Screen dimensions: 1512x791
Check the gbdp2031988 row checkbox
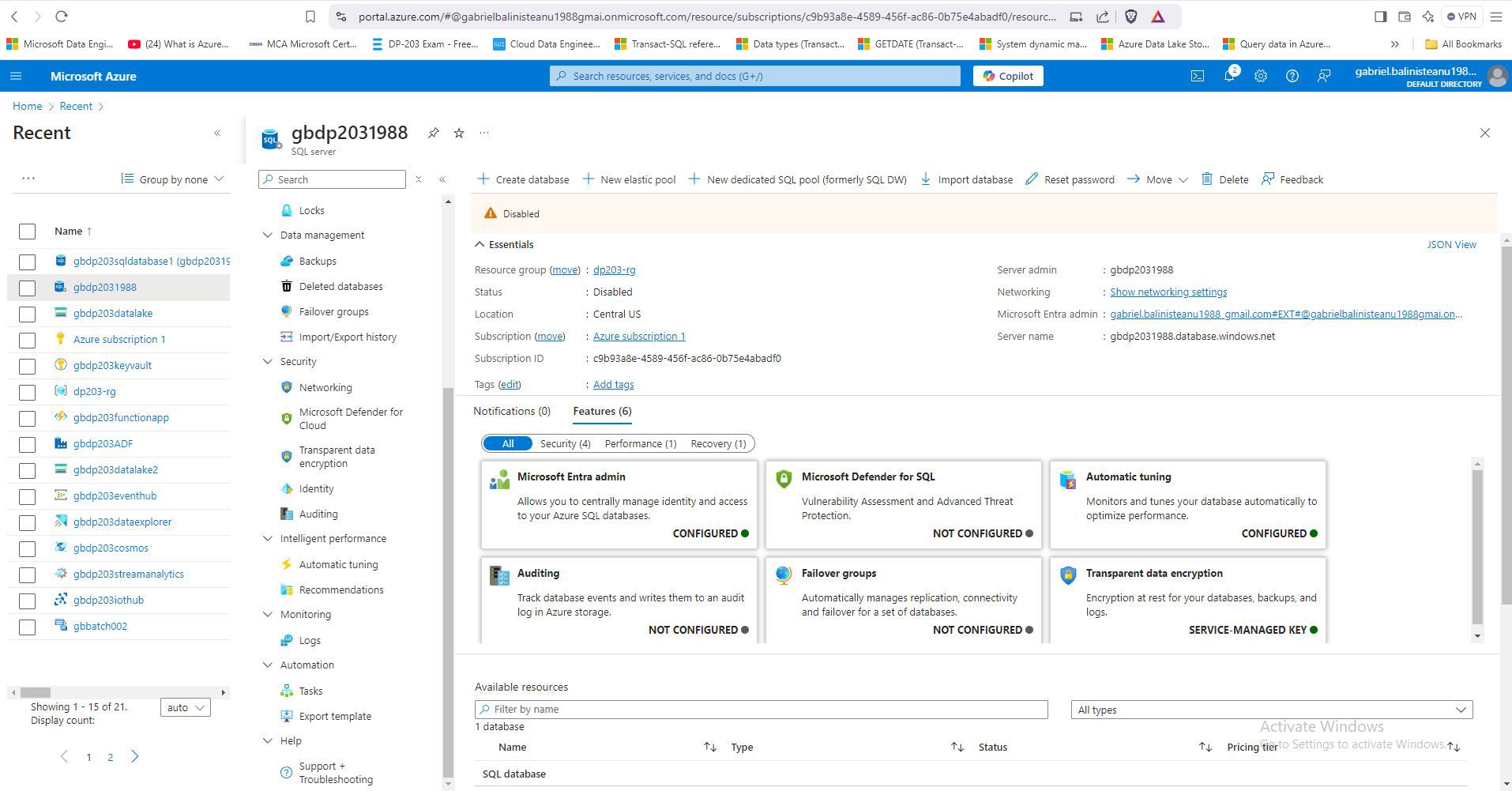click(x=27, y=288)
